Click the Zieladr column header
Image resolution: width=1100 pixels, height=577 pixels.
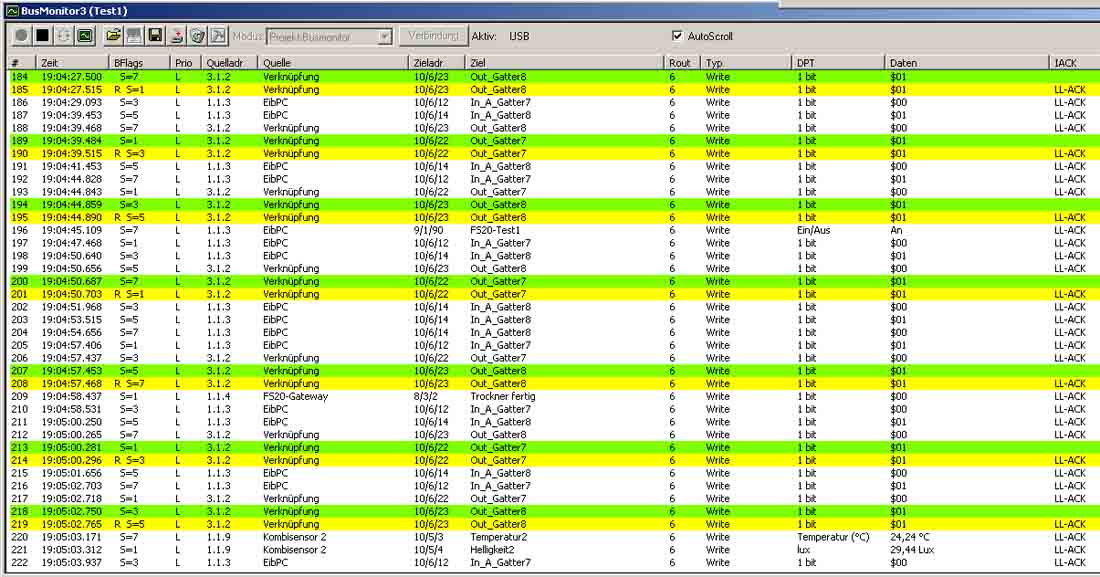click(x=437, y=63)
